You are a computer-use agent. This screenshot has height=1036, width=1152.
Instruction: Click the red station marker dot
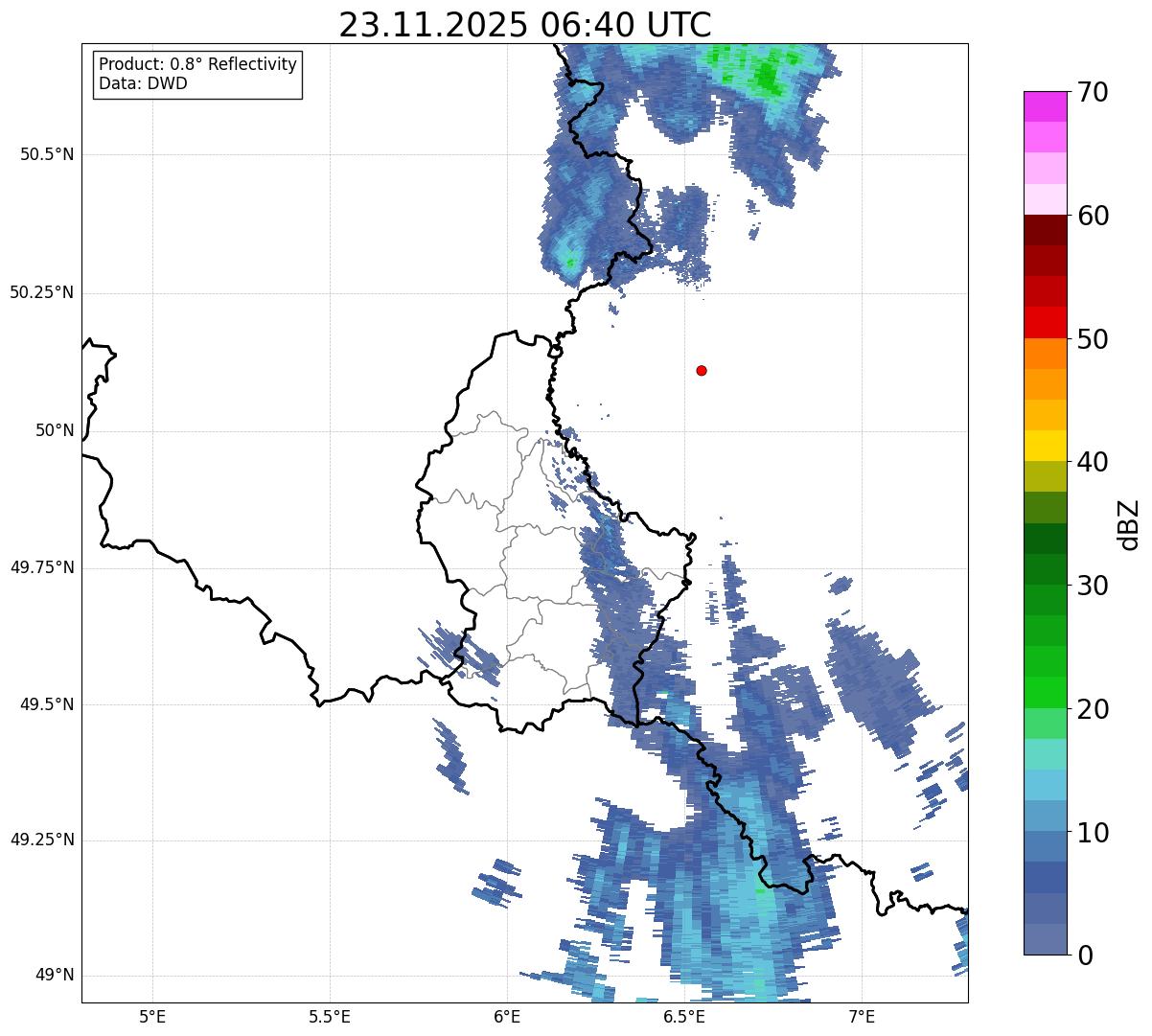pyautogui.click(x=702, y=370)
